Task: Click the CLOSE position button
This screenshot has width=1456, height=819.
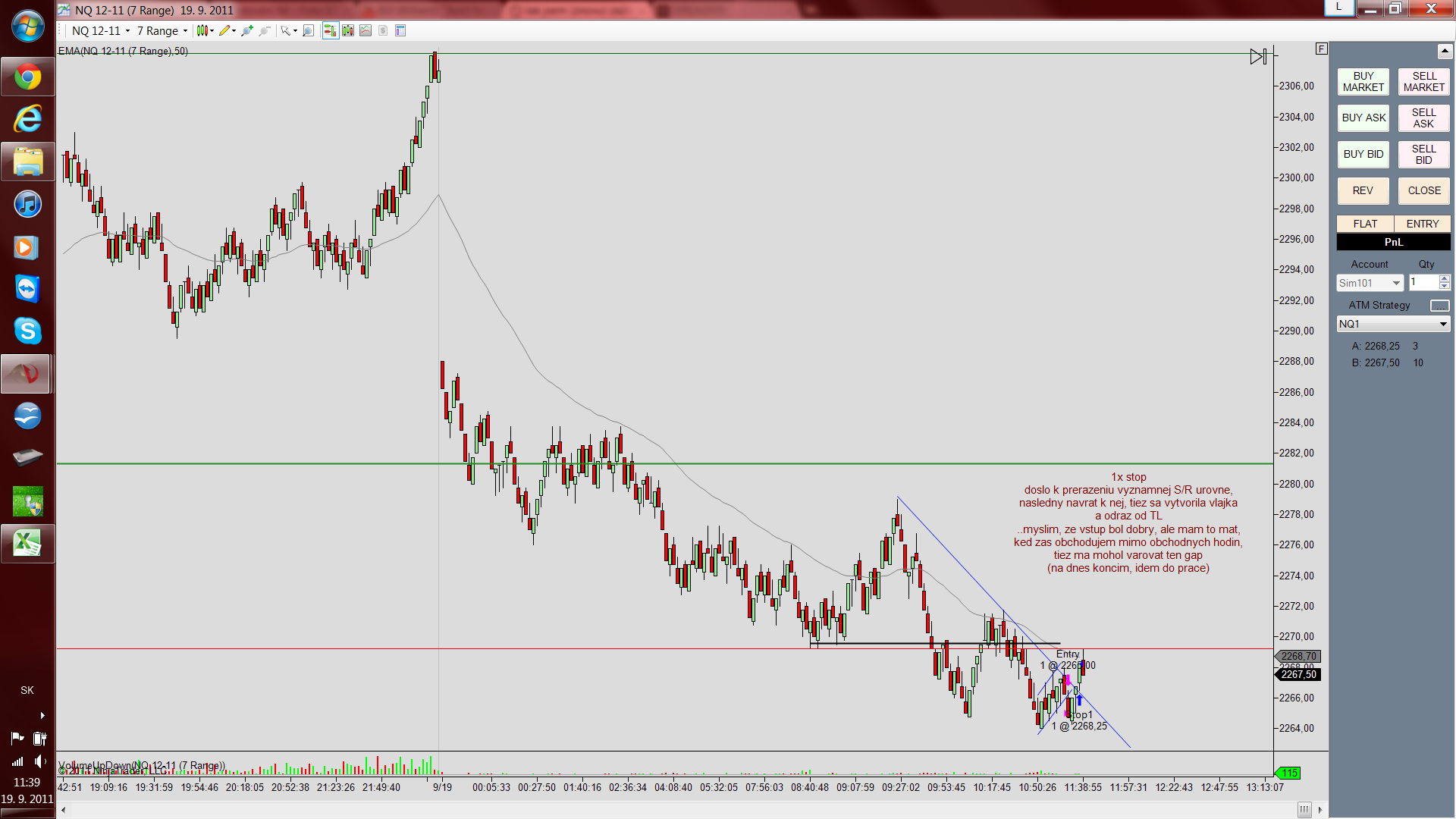Action: (1423, 190)
